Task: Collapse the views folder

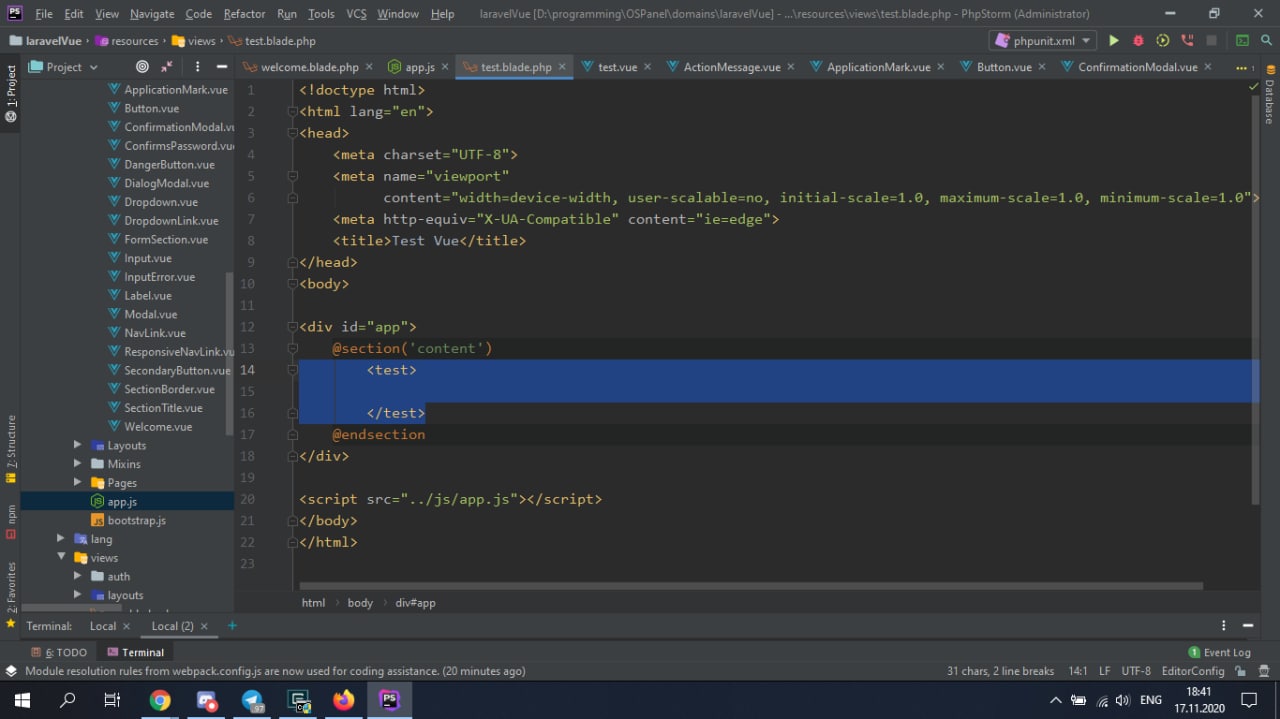Action: tap(61, 558)
